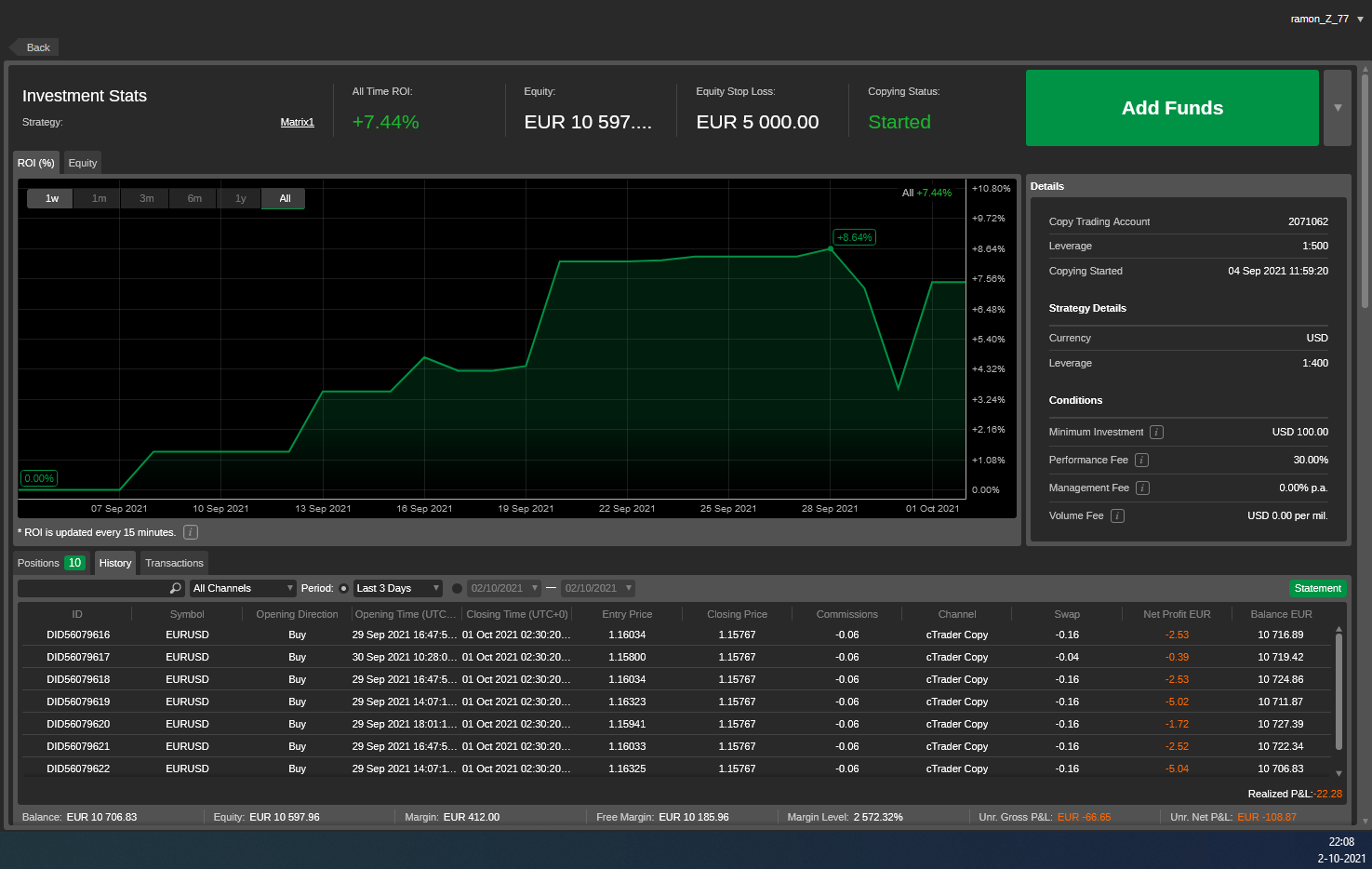Sort by Symbol column header

187,614
